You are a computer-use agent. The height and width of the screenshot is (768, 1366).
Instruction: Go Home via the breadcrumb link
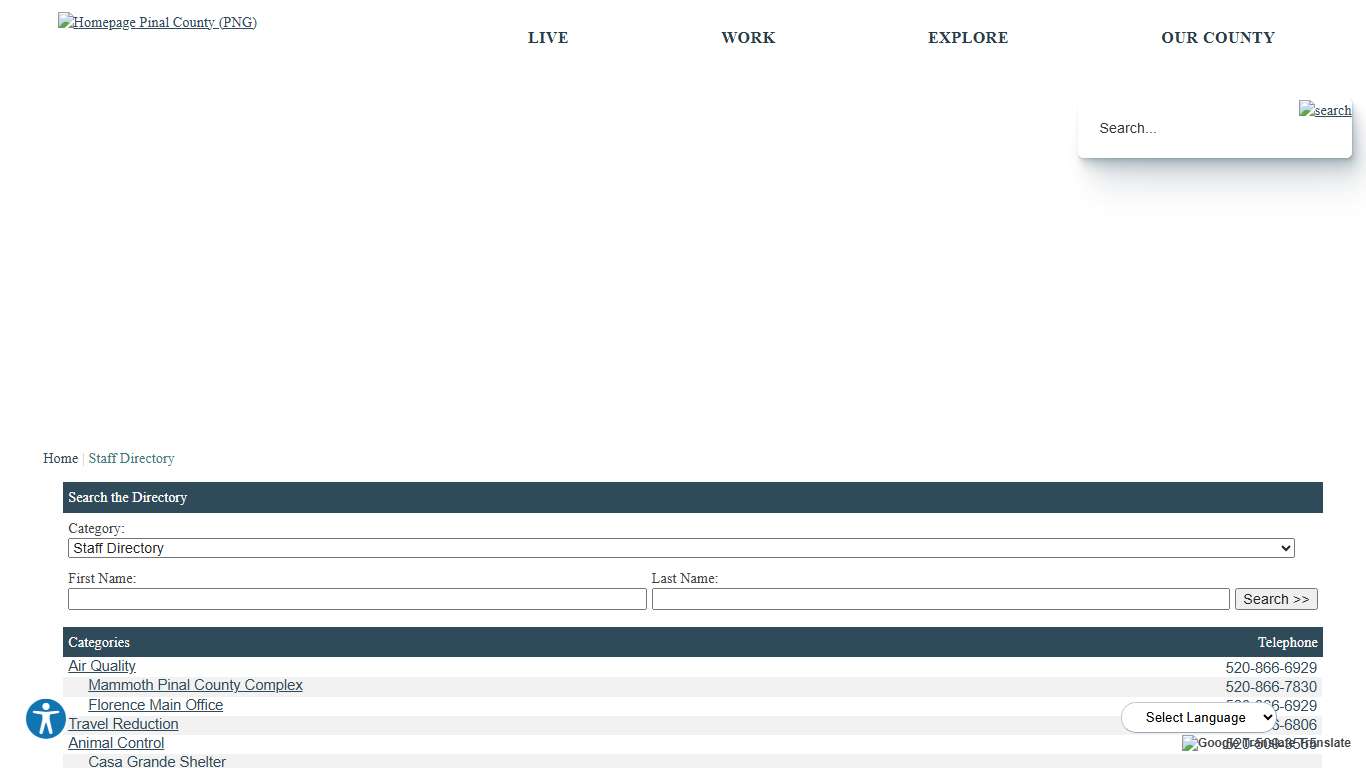[x=60, y=458]
